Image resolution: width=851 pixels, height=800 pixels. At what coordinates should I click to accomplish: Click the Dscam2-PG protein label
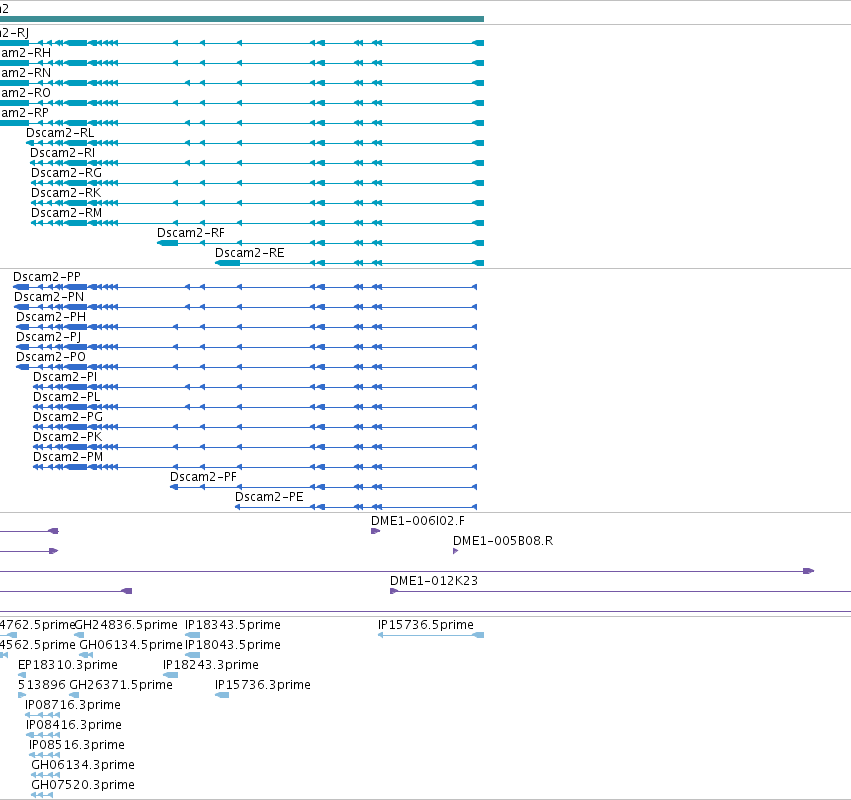[x=68, y=418]
